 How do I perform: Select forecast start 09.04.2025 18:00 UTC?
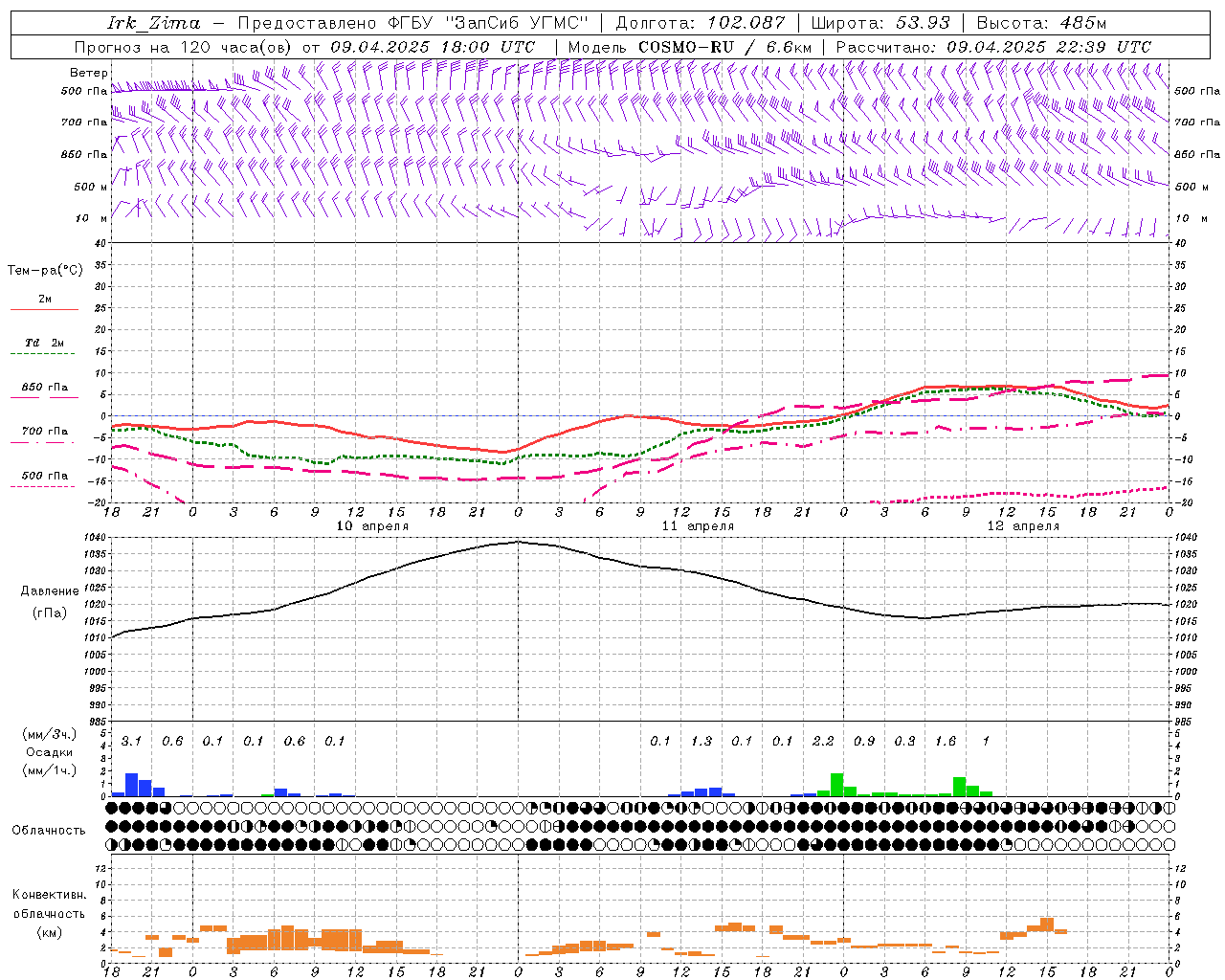(433, 47)
